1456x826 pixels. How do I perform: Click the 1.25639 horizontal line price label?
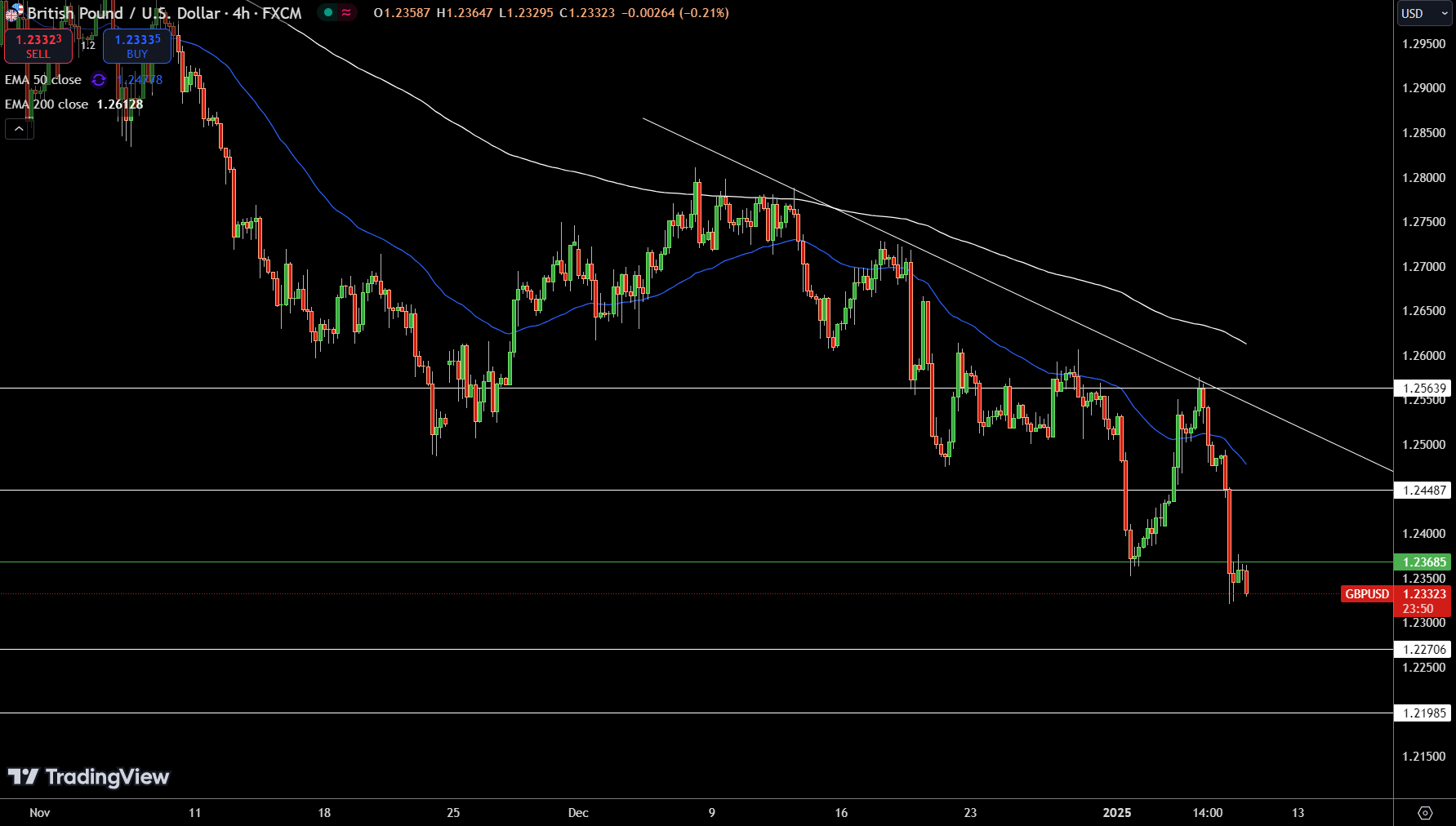1424,389
